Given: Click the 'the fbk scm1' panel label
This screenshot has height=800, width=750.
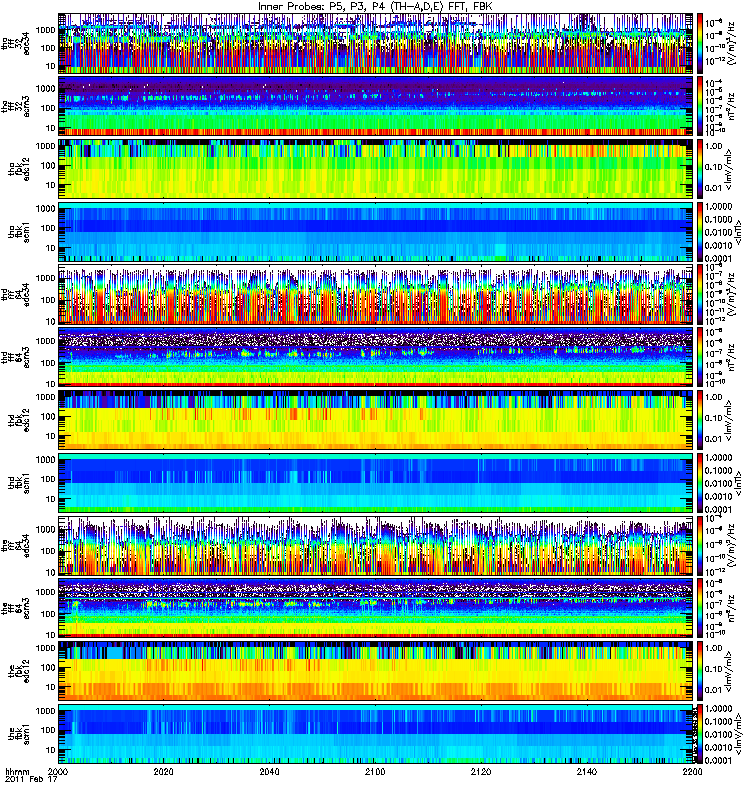Looking at the screenshot, I should coord(18,734).
